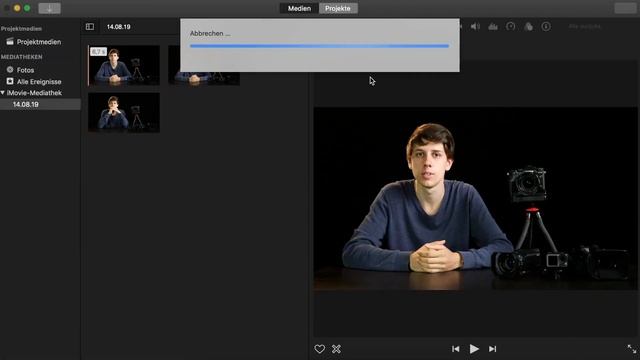This screenshot has width=640, height=360.
Task: Open the import media button
Action: point(49,8)
